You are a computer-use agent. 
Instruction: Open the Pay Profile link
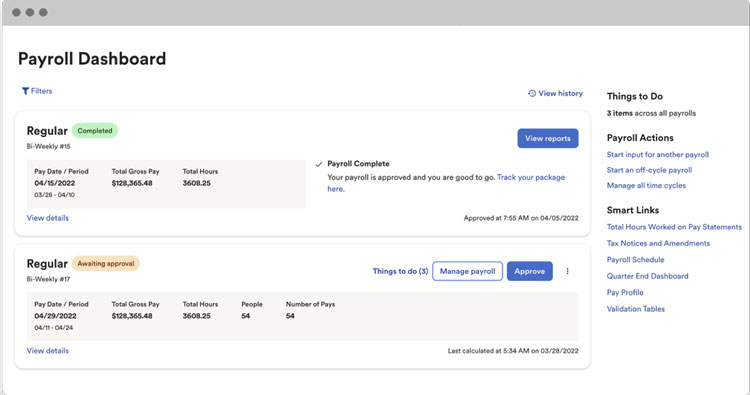click(625, 292)
